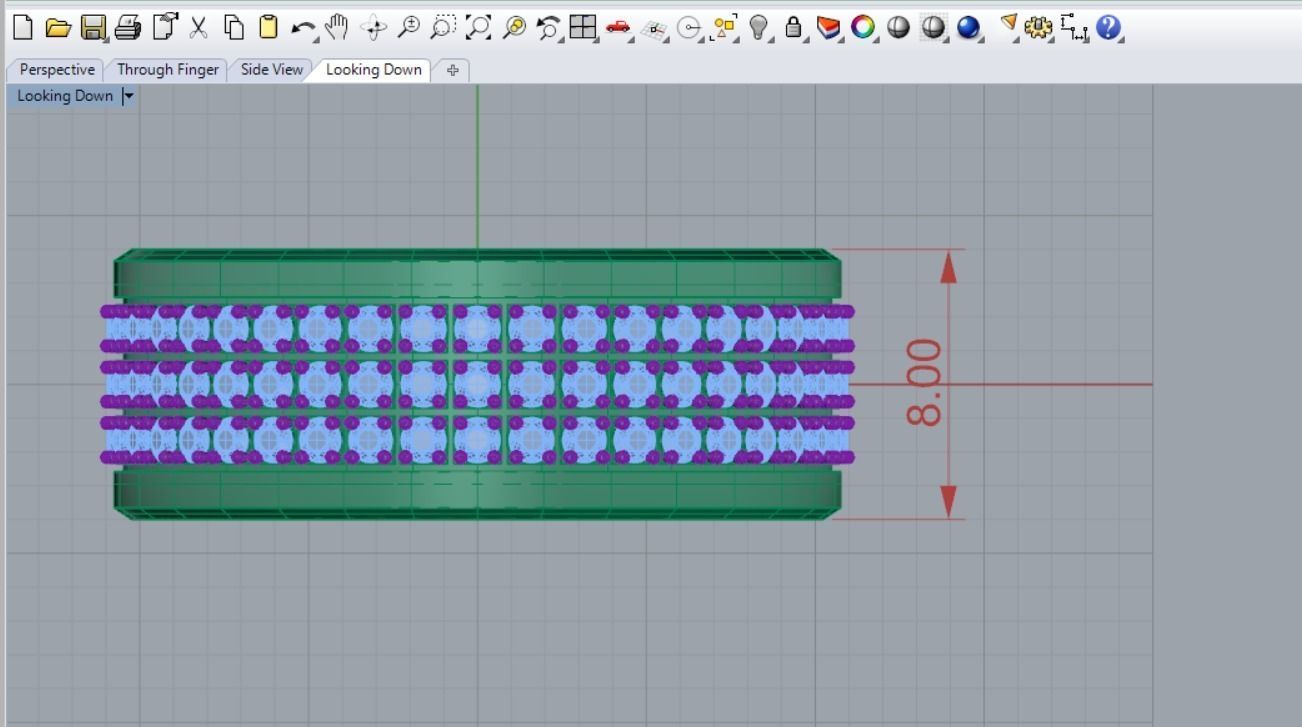Open Edit Layers icon
The image size is (1302, 727).
828,28
